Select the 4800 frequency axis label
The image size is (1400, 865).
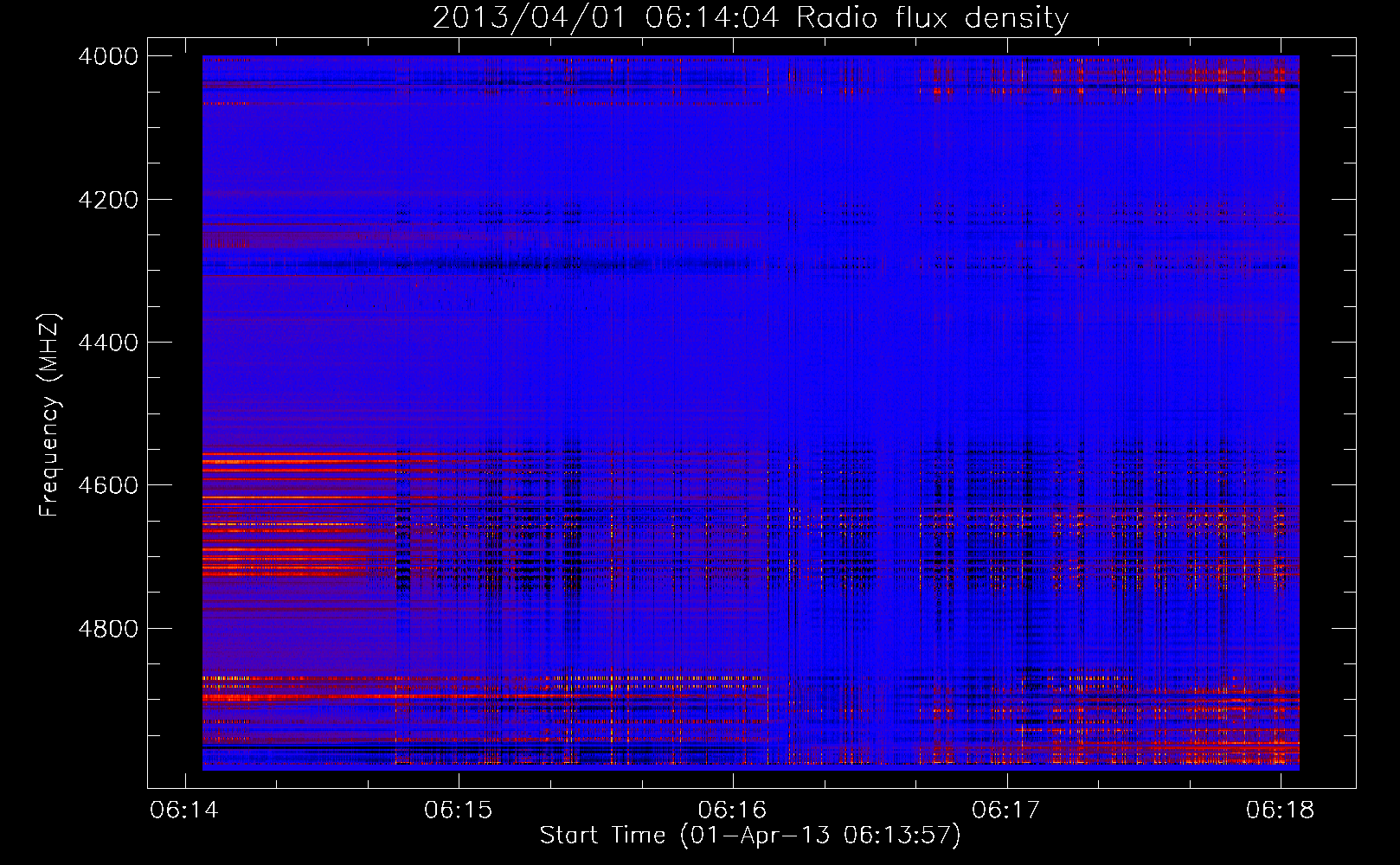[x=108, y=629]
